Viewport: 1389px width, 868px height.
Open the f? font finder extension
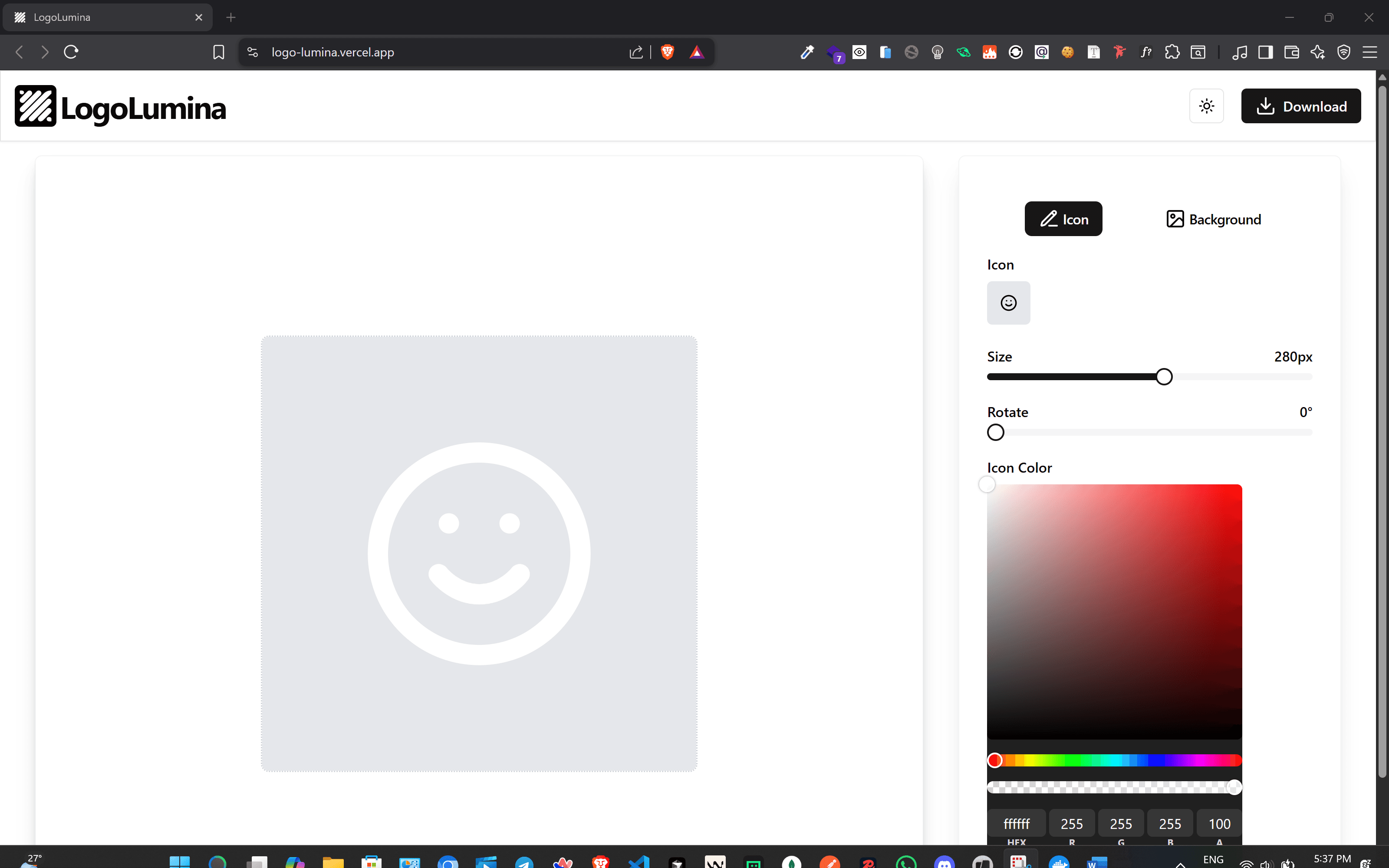(1145, 52)
